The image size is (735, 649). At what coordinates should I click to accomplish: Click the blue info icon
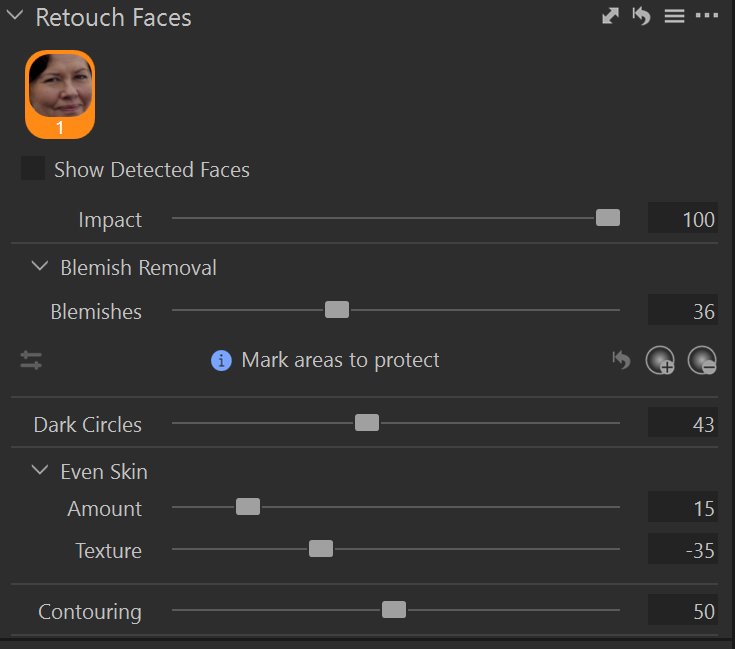click(x=221, y=360)
